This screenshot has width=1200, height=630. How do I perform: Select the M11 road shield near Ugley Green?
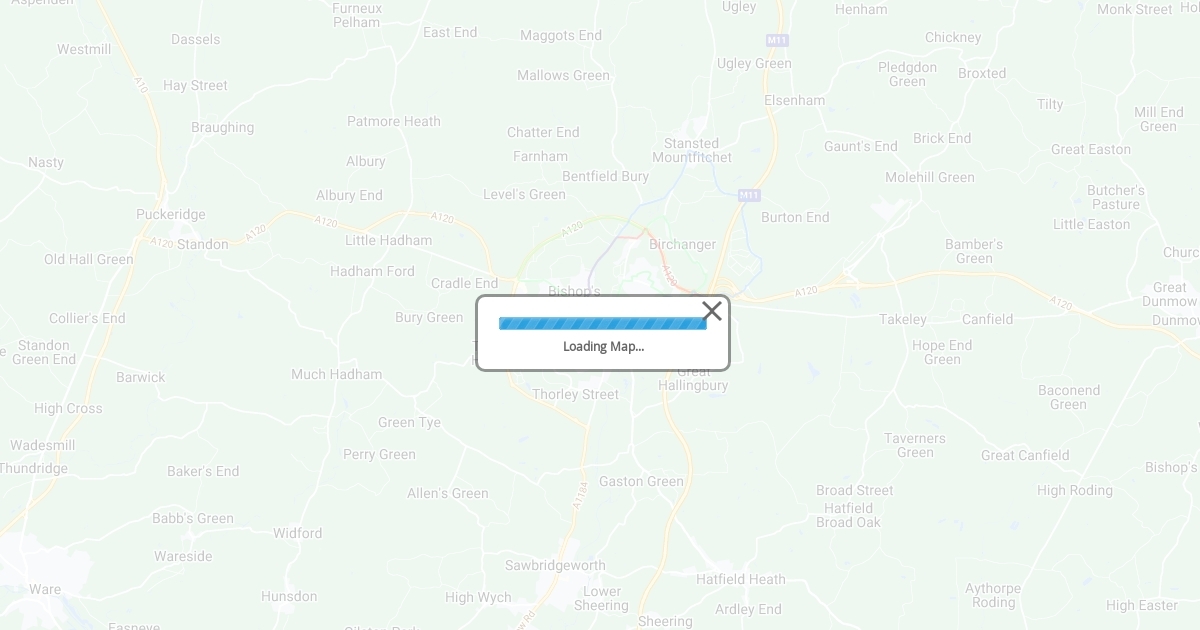point(777,40)
